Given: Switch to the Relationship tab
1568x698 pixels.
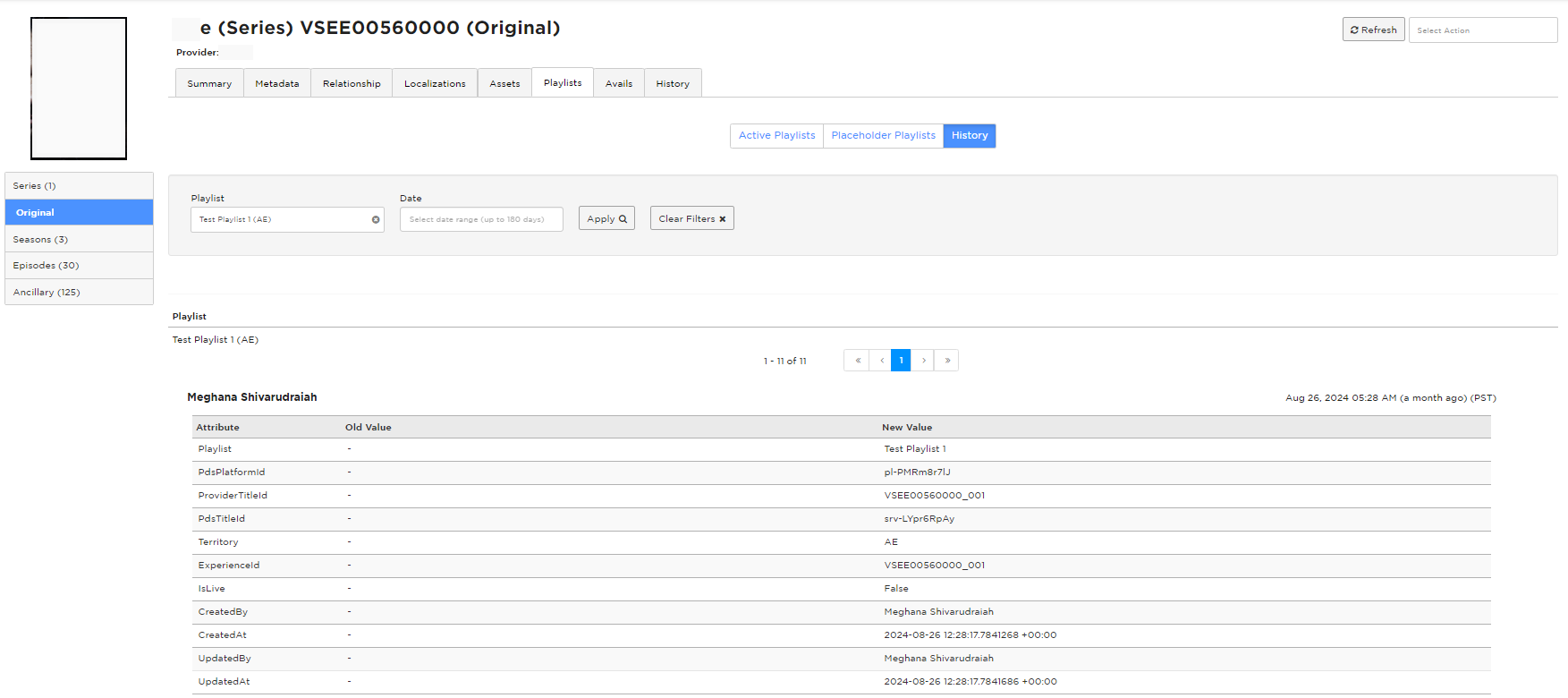Looking at the screenshot, I should click(352, 83).
